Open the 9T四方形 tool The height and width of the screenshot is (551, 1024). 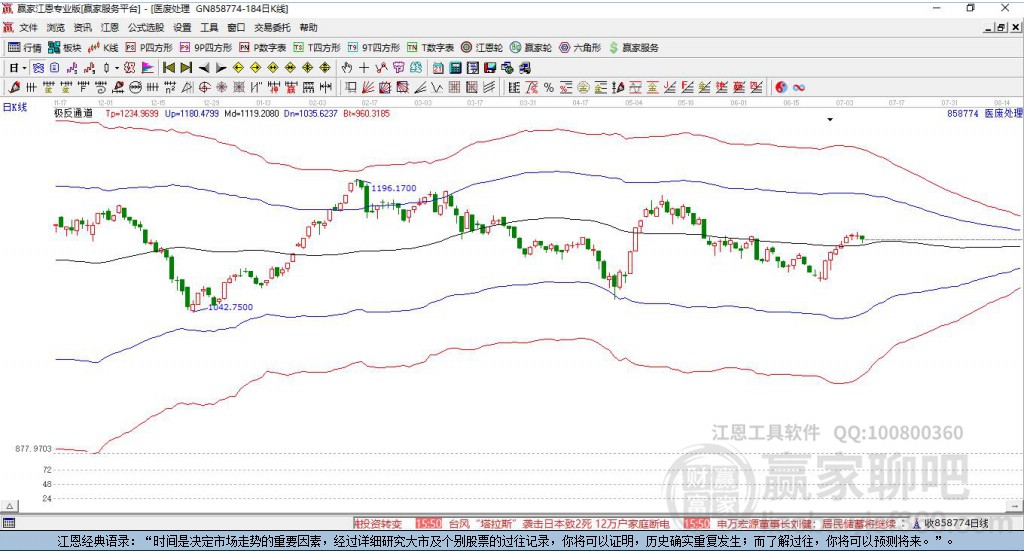coord(374,48)
